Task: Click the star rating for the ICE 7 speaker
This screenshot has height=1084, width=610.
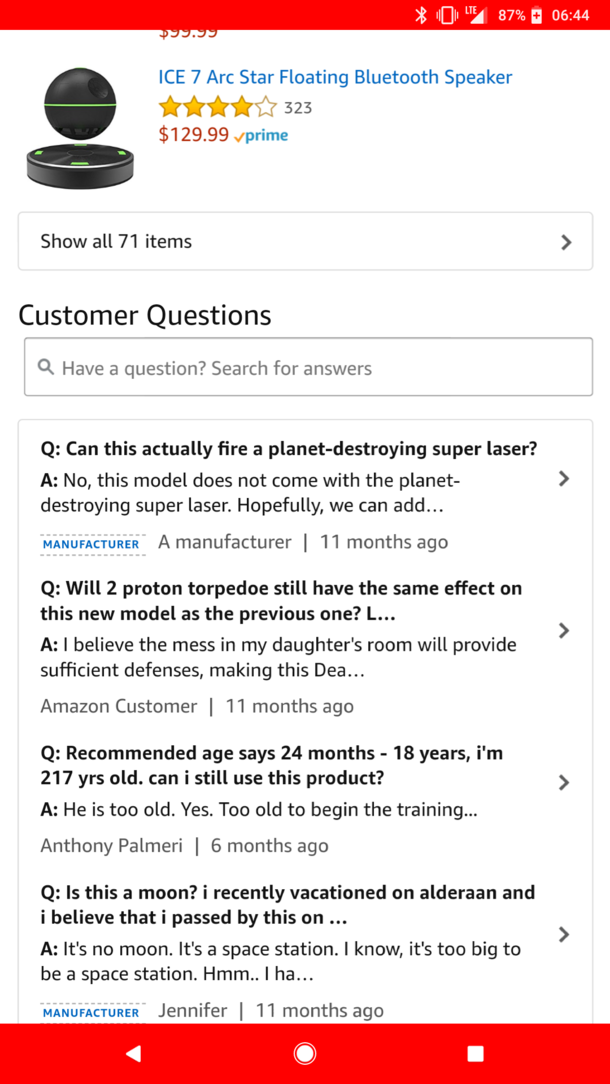Action: coord(217,107)
